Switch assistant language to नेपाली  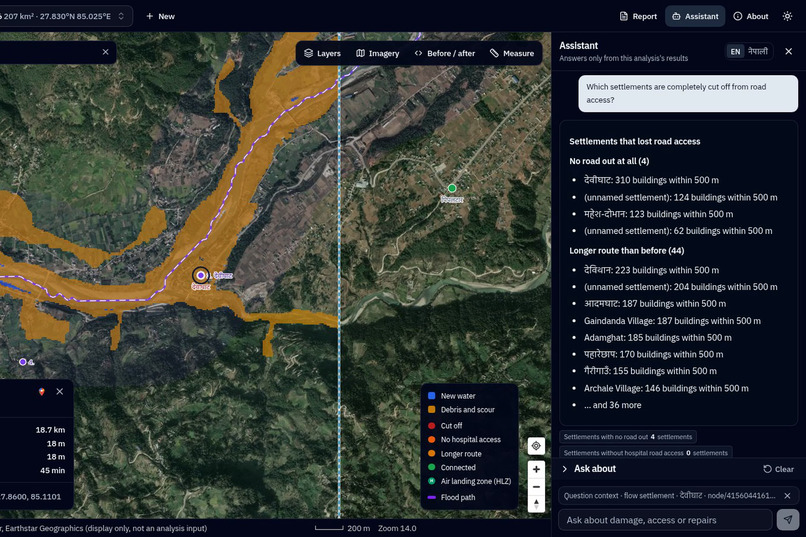(x=758, y=51)
